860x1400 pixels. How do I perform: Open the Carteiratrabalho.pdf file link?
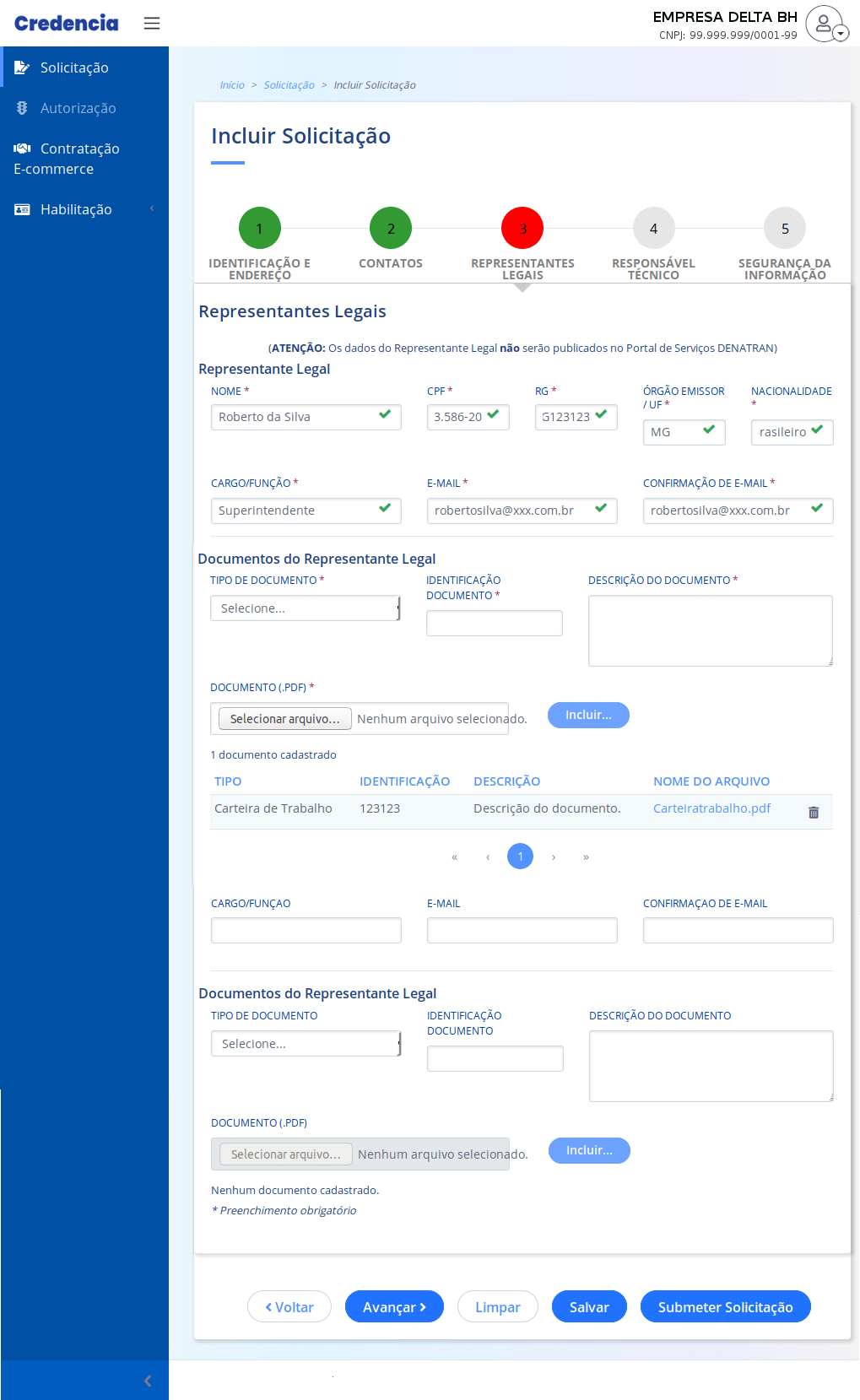click(x=711, y=808)
